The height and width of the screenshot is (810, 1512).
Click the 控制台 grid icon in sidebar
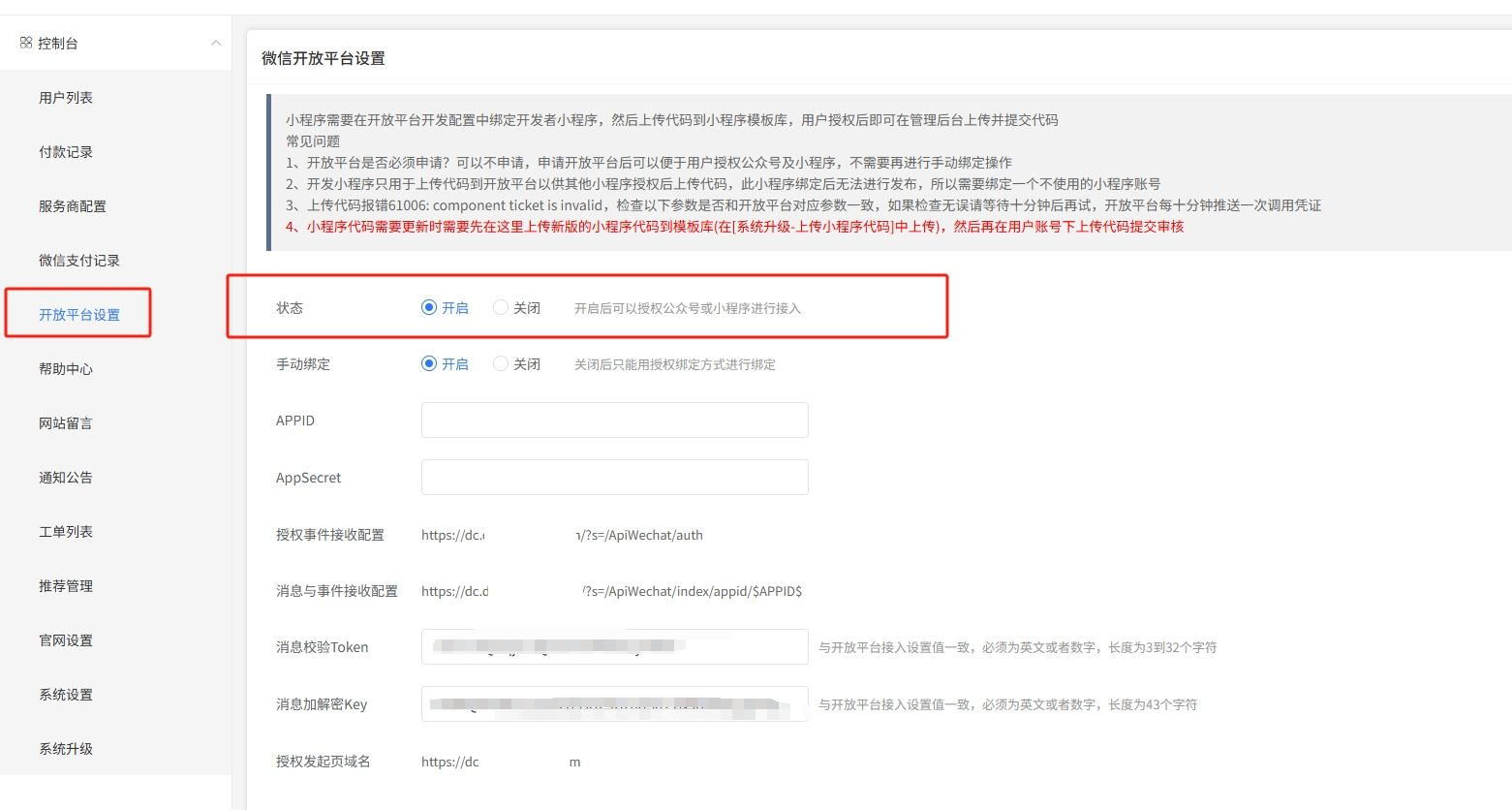[26, 43]
